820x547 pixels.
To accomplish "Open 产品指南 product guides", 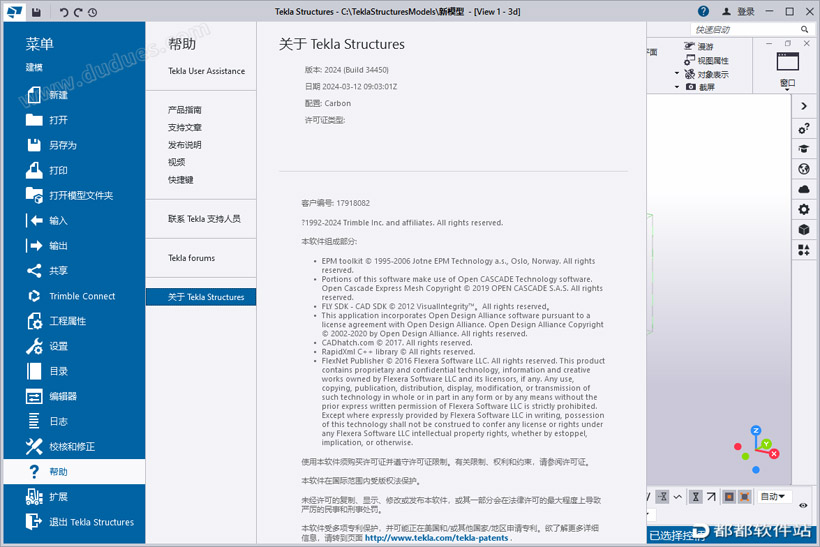I will 184,109.
